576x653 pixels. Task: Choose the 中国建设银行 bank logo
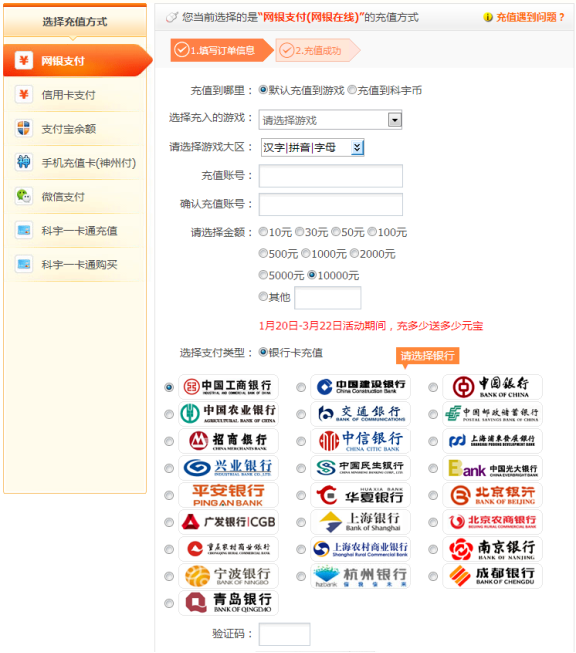click(x=360, y=387)
